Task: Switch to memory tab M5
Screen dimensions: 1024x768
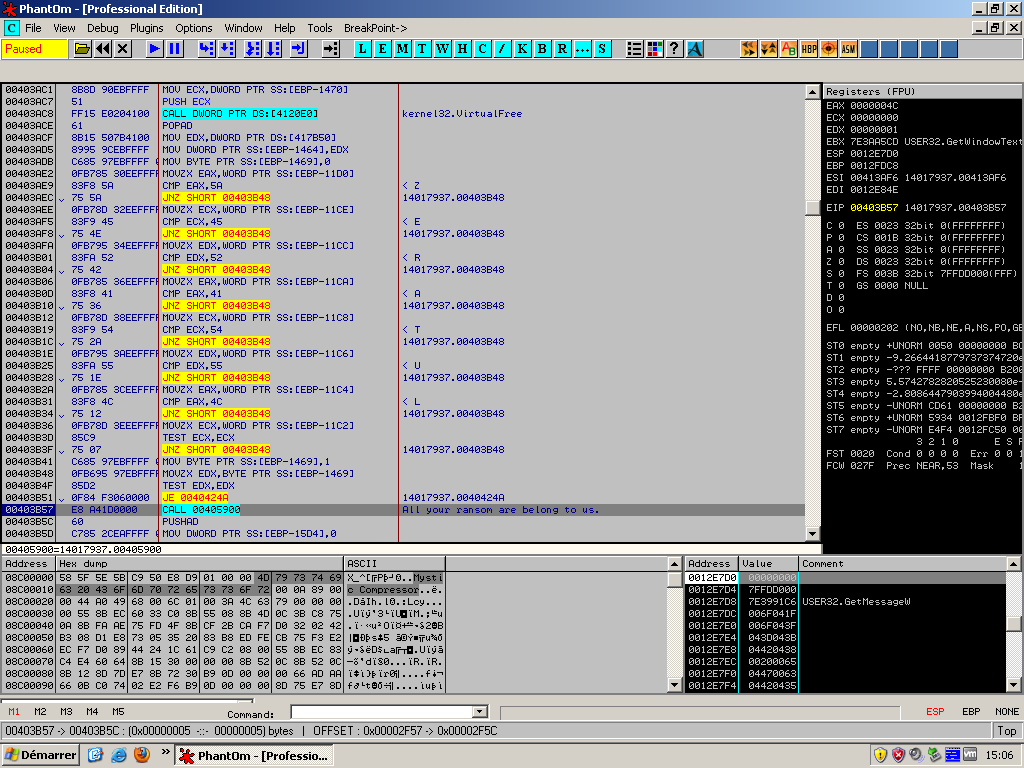Action: click(118, 712)
